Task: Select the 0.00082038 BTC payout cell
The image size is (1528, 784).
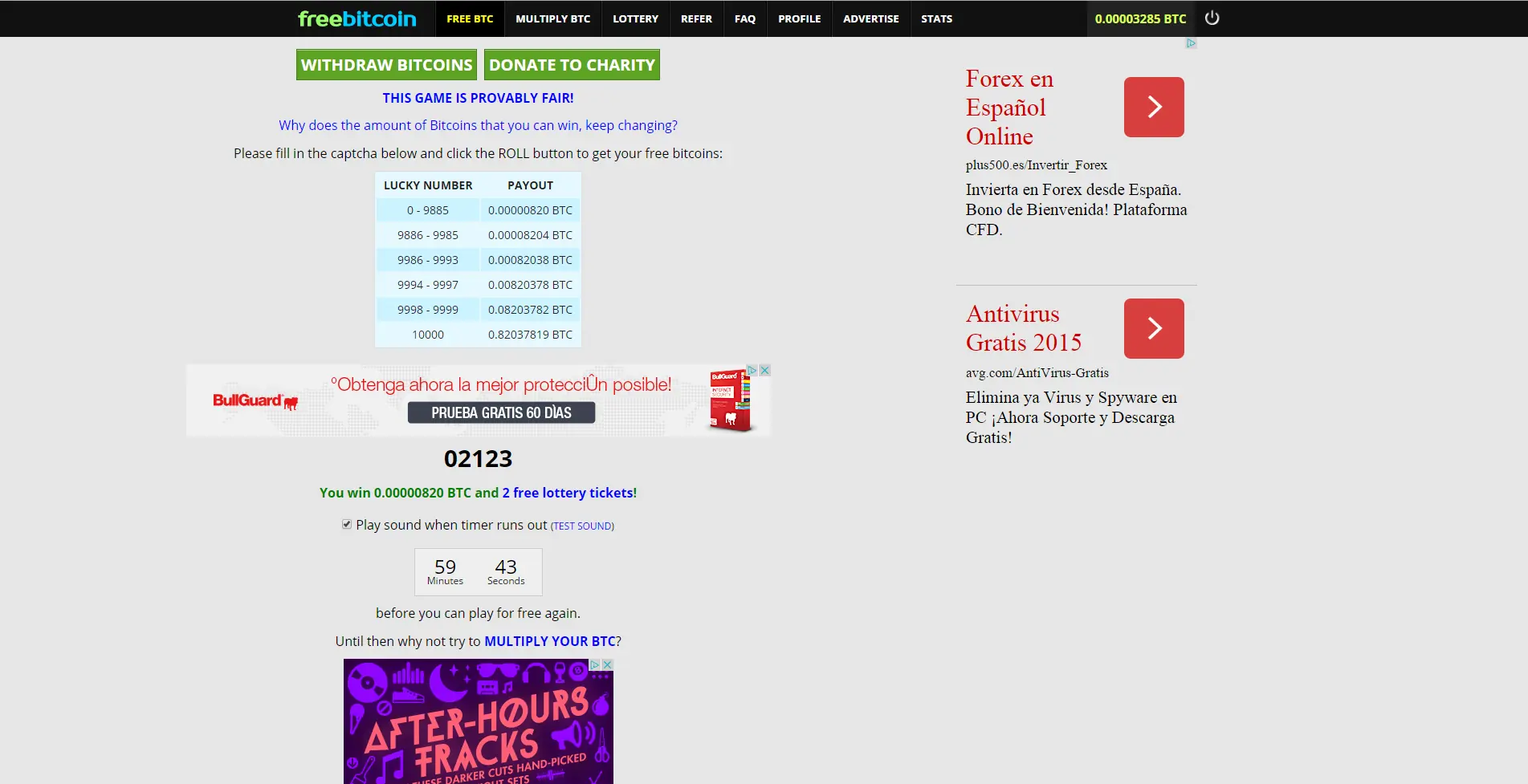Action: tap(530, 260)
